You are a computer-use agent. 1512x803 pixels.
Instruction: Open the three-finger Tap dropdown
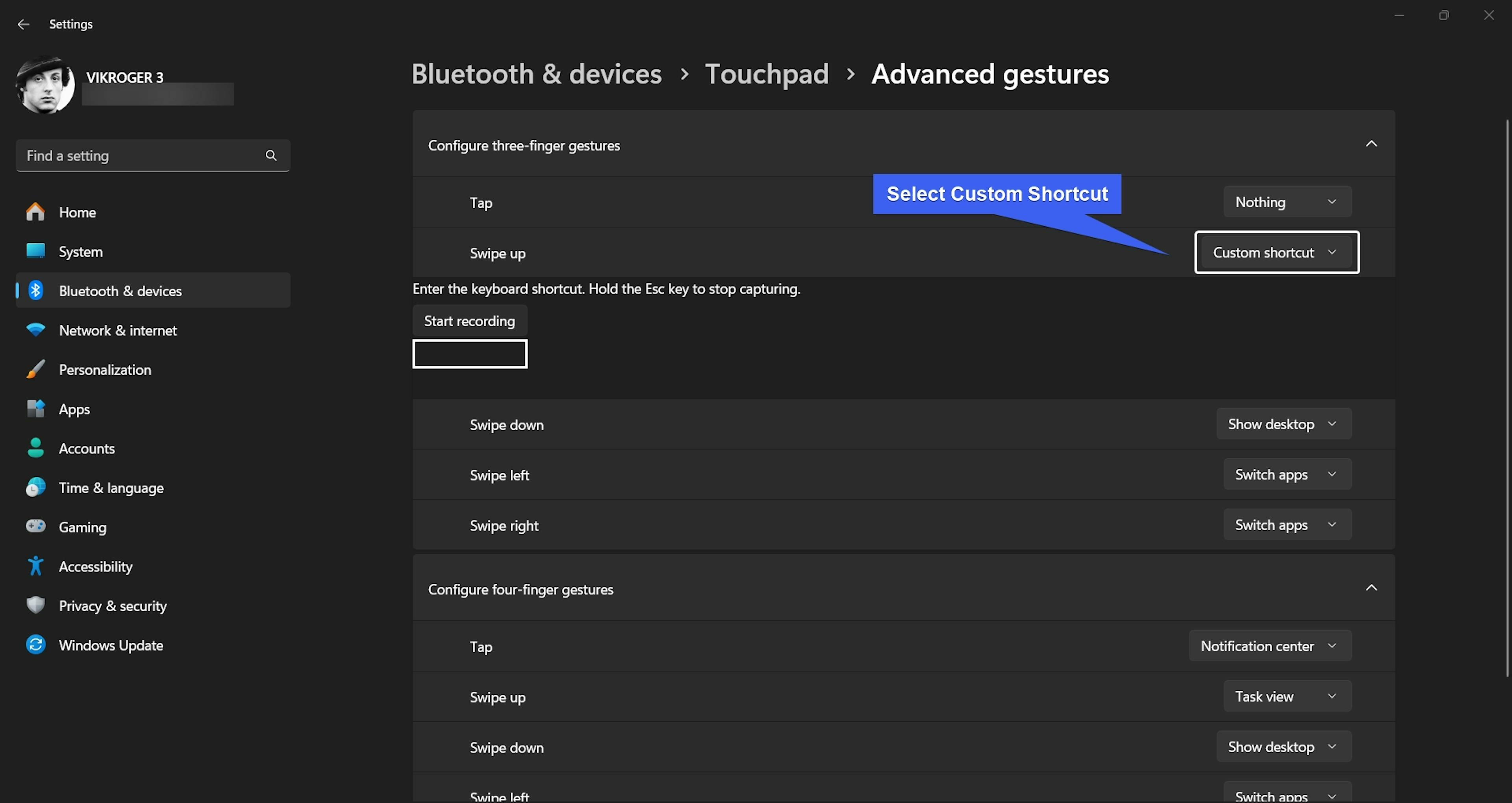(1287, 202)
